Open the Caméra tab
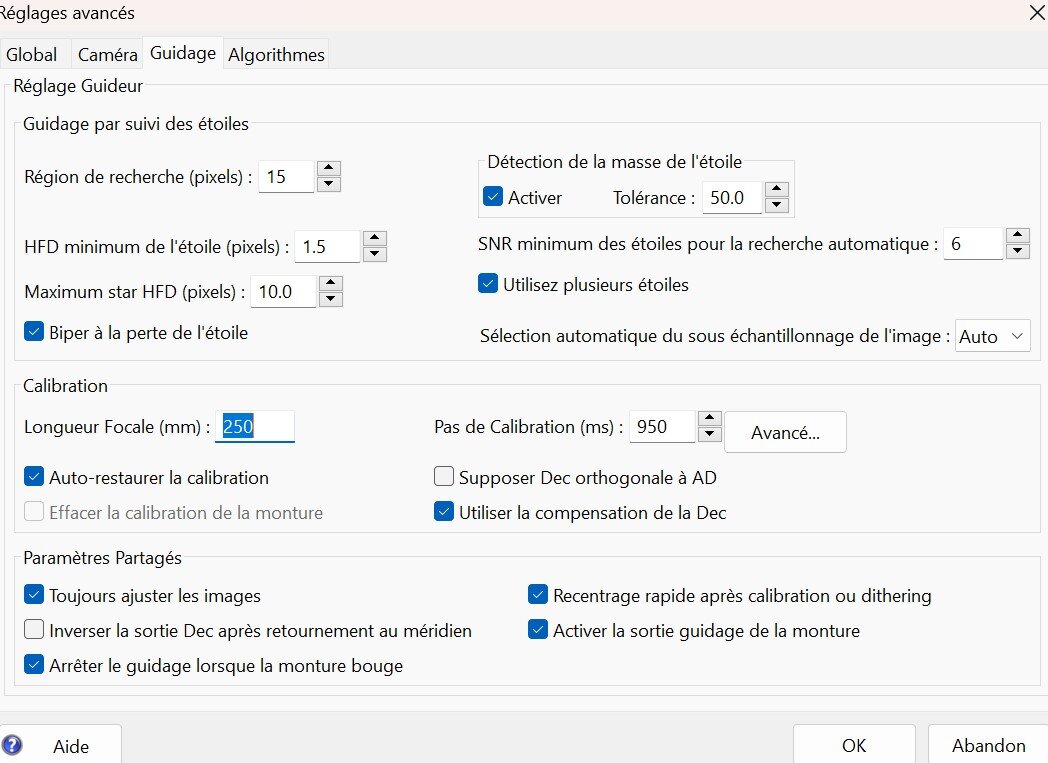1048x763 pixels. tap(108, 55)
